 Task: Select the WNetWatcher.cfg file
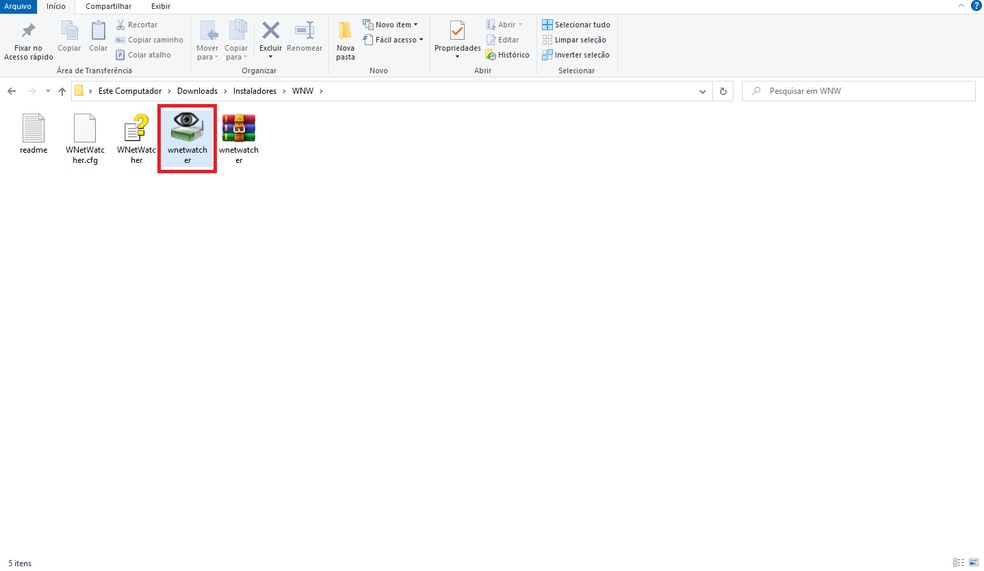[85, 139]
